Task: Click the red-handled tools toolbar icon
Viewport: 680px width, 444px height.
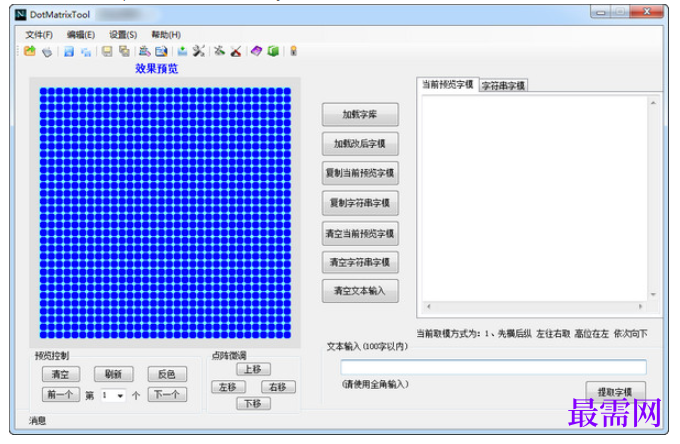Action: (235, 52)
